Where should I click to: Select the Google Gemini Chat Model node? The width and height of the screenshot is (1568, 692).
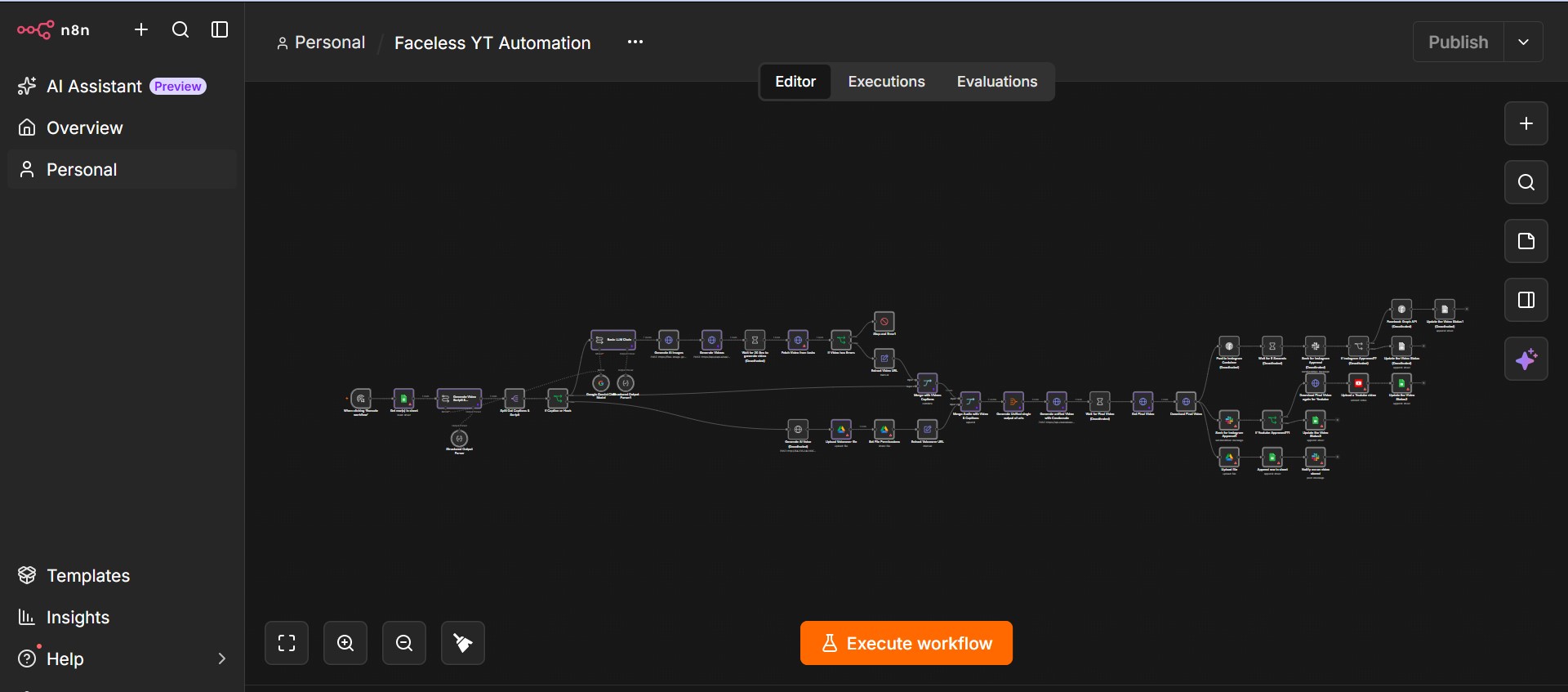click(x=601, y=383)
